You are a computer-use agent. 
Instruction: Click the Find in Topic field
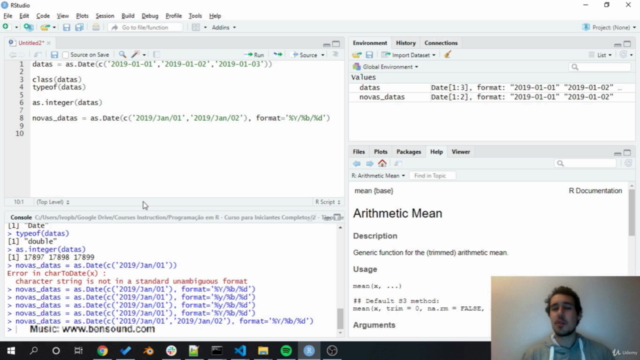point(433,176)
